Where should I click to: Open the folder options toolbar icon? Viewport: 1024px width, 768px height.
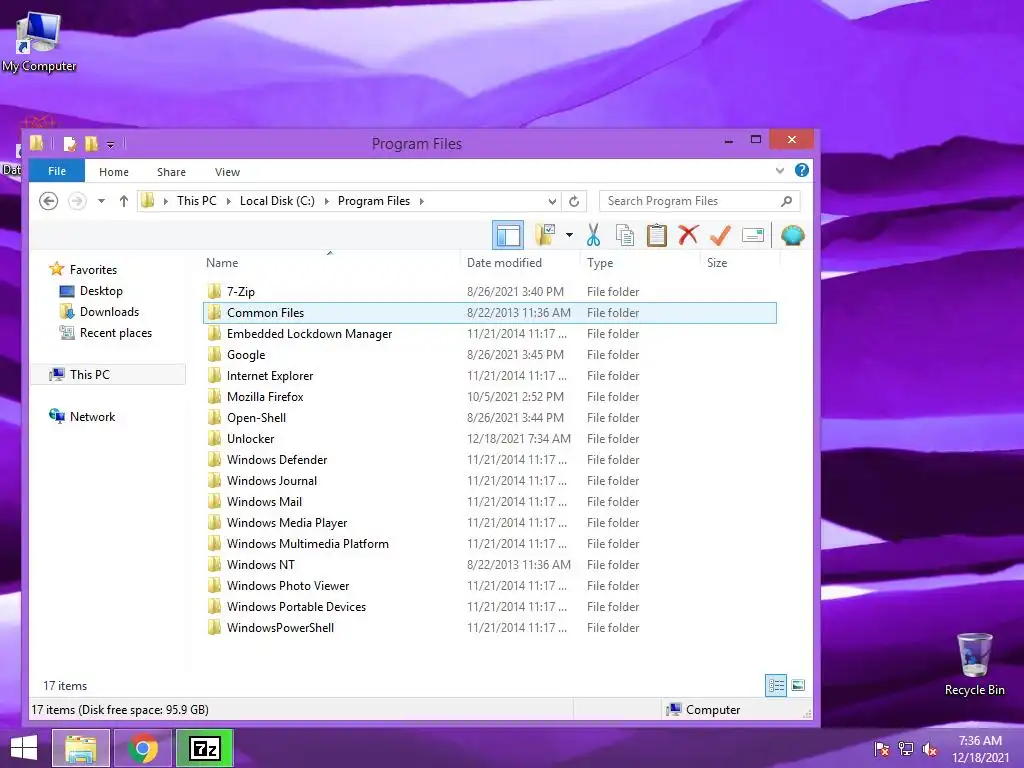pos(546,235)
